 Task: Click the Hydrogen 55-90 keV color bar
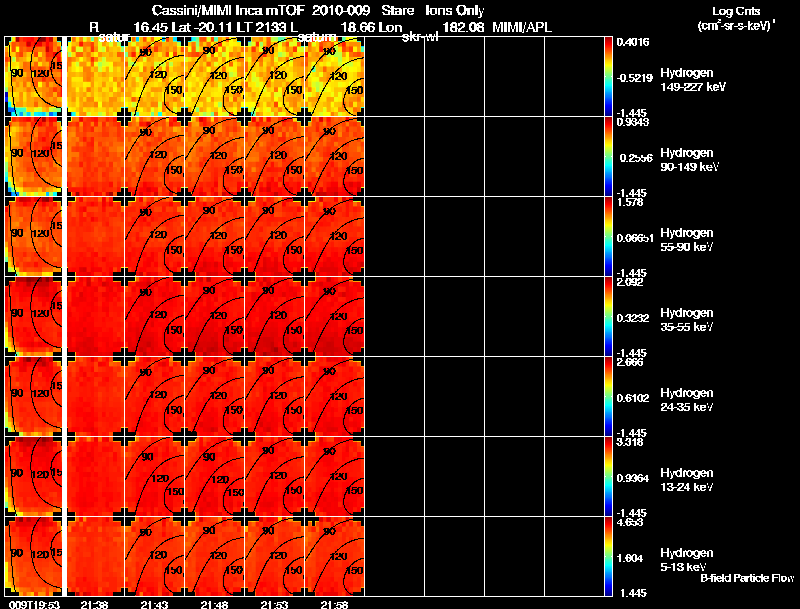pyautogui.click(x=608, y=237)
